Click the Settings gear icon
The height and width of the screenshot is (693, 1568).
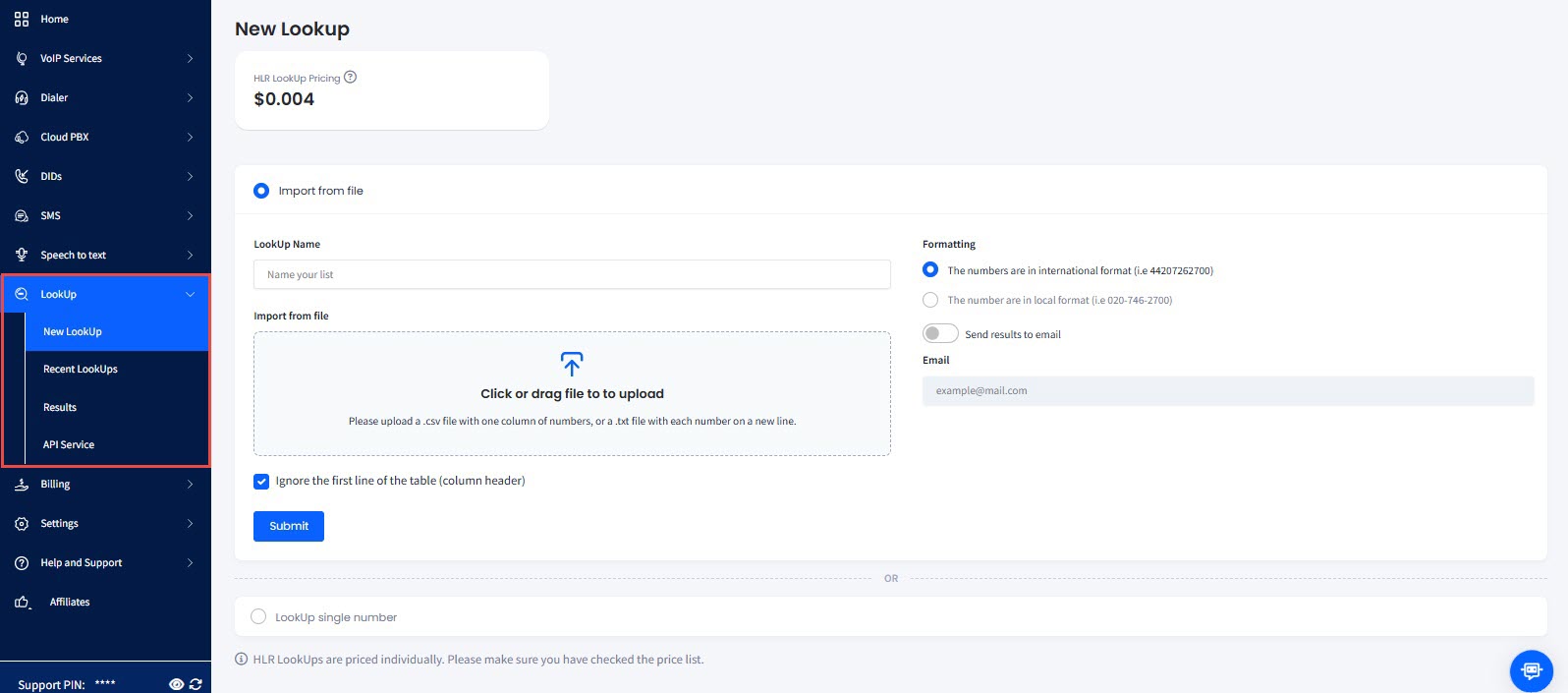click(22, 523)
